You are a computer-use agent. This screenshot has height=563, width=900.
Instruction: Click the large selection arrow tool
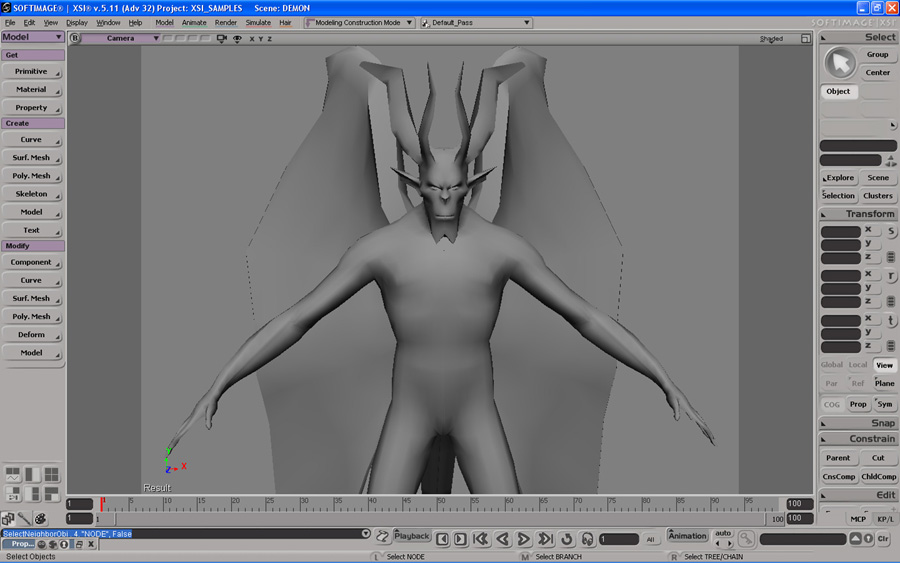[840, 63]
